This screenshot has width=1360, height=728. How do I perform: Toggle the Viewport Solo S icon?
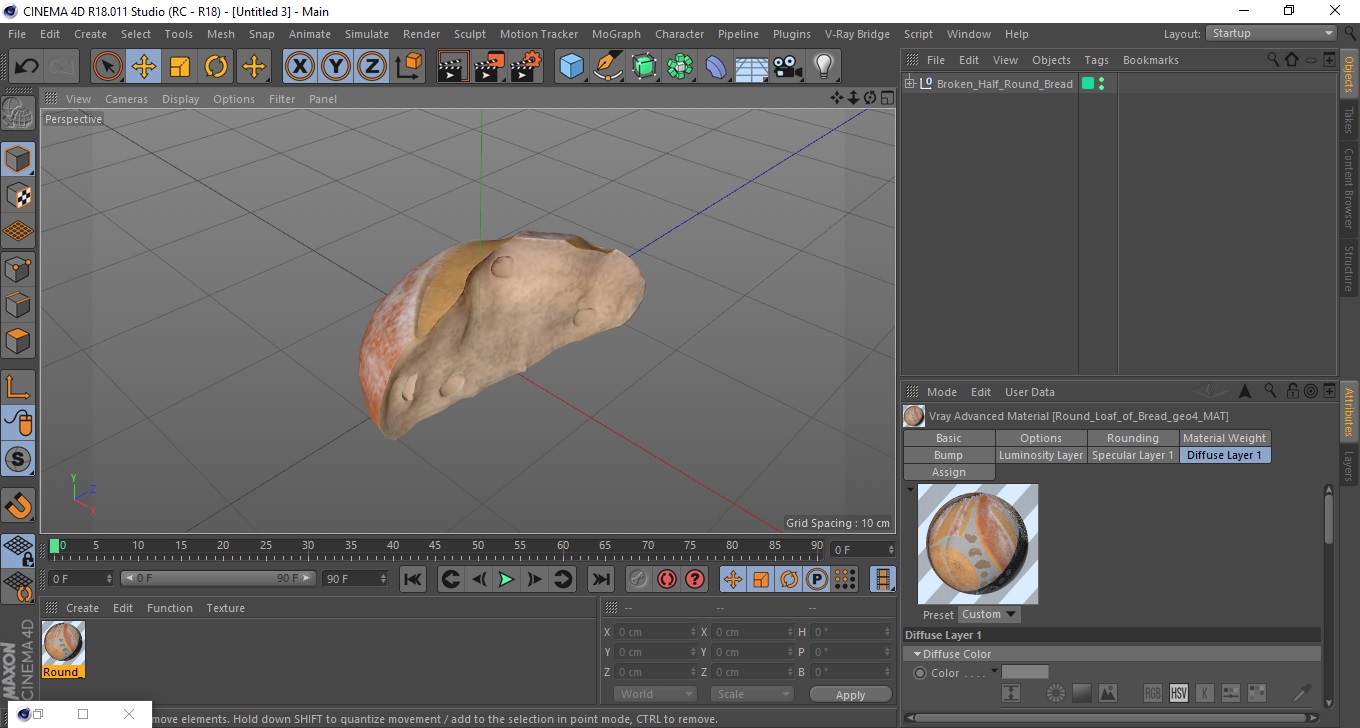click(x=18, y=460)
